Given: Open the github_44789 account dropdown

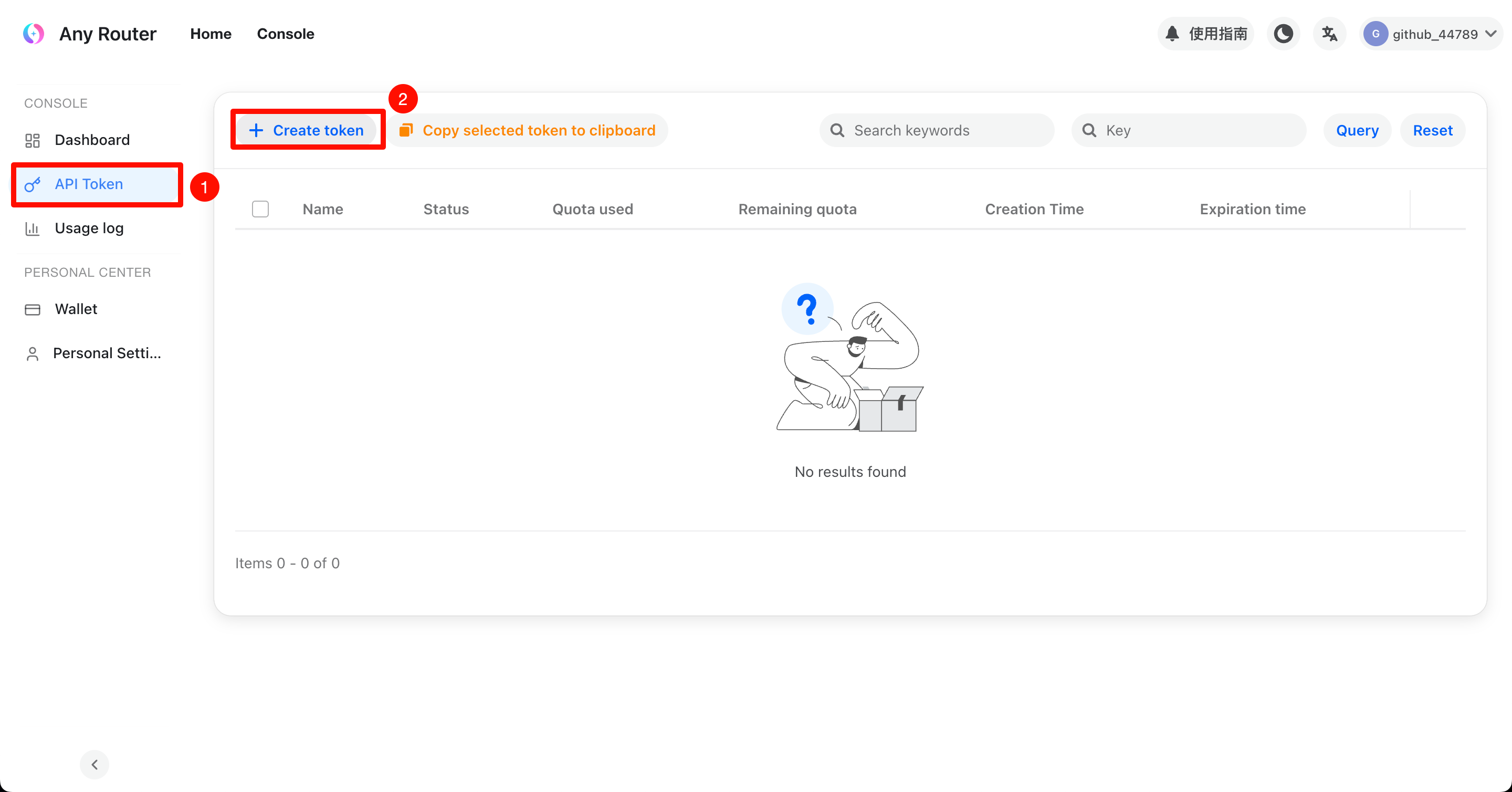Looking at the screenshot, I should [1431, 34].
